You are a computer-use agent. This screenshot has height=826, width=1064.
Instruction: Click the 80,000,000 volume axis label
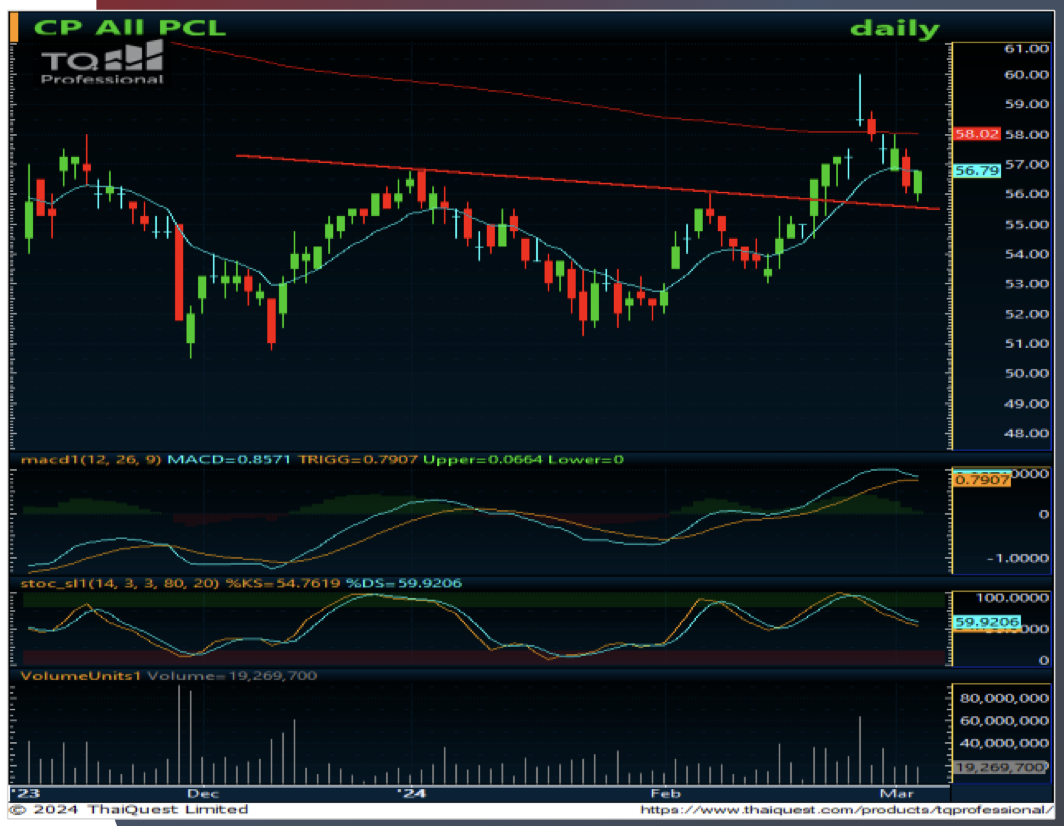click(x=1004, y=698)
